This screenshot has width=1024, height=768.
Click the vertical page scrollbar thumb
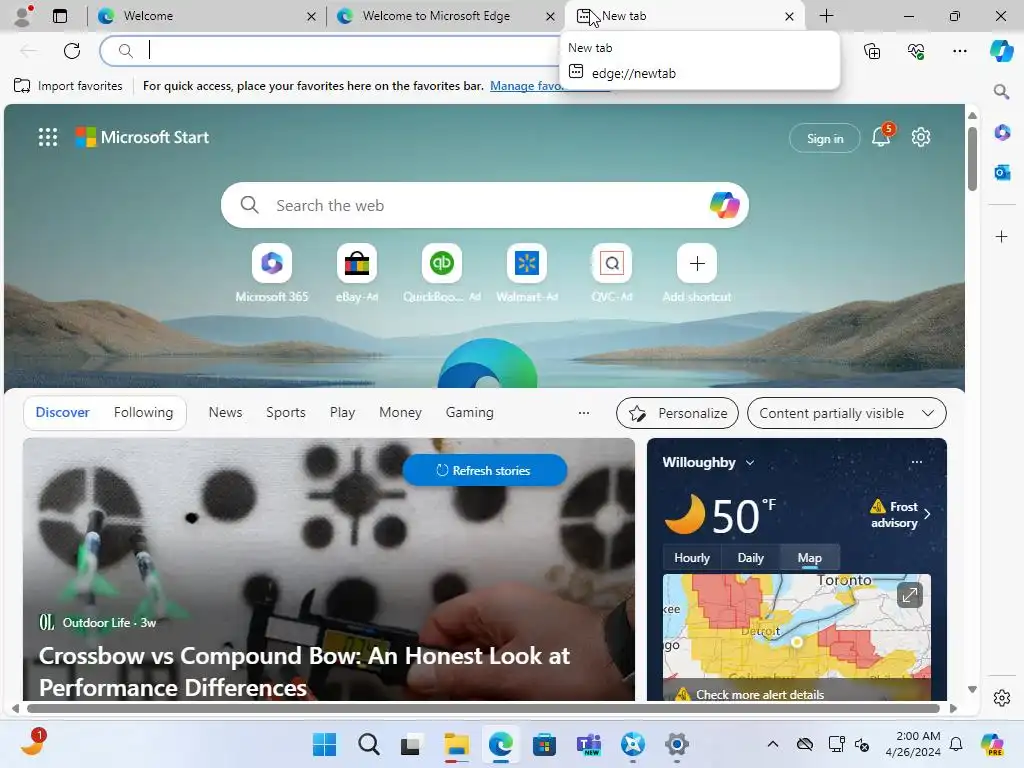(972, 159)
